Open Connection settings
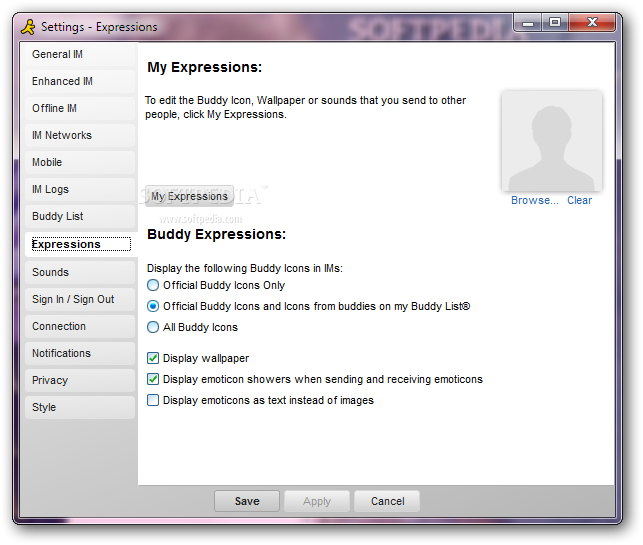The image size is (643, 545). (80, 327)
